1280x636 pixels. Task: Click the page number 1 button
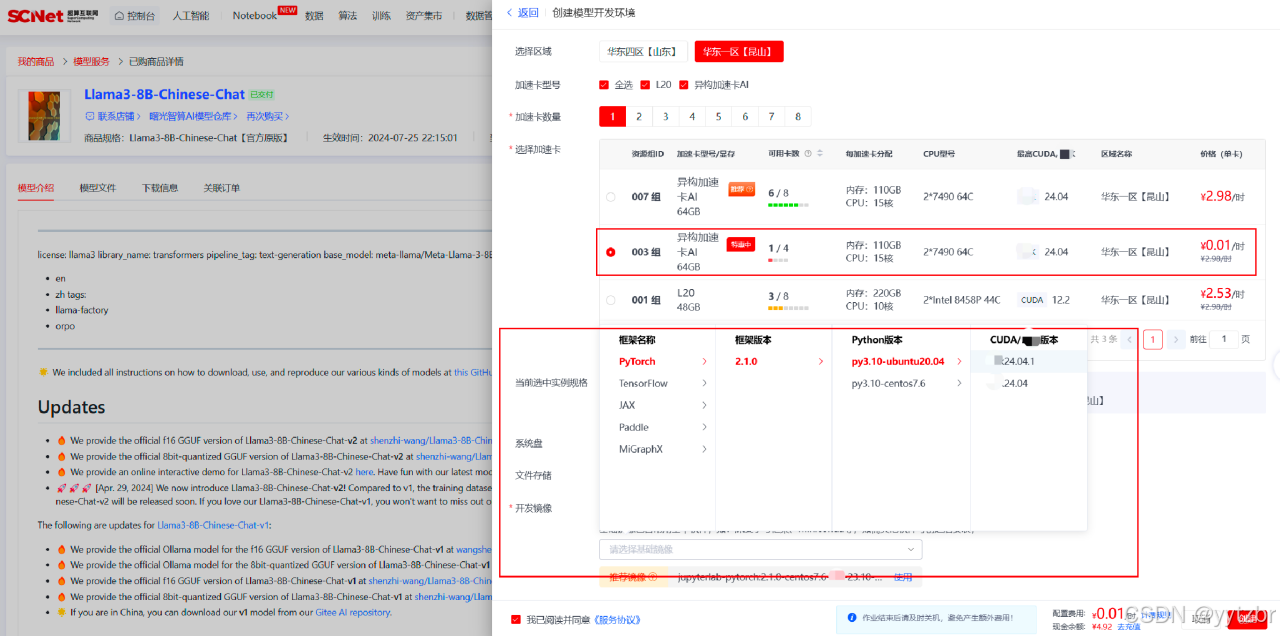pos(1153,339)
